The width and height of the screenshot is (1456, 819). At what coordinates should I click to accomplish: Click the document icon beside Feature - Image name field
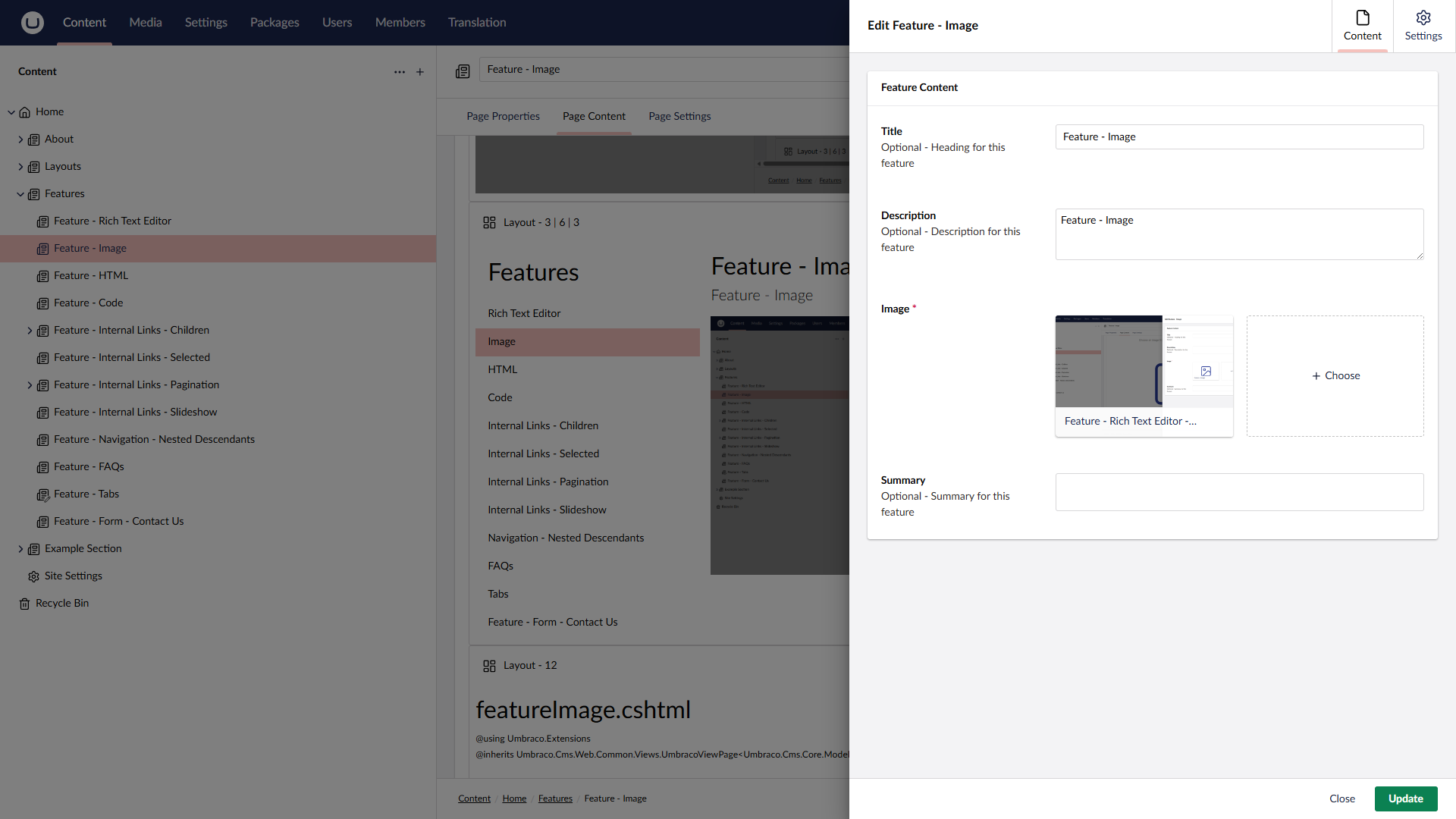(463, 71)
